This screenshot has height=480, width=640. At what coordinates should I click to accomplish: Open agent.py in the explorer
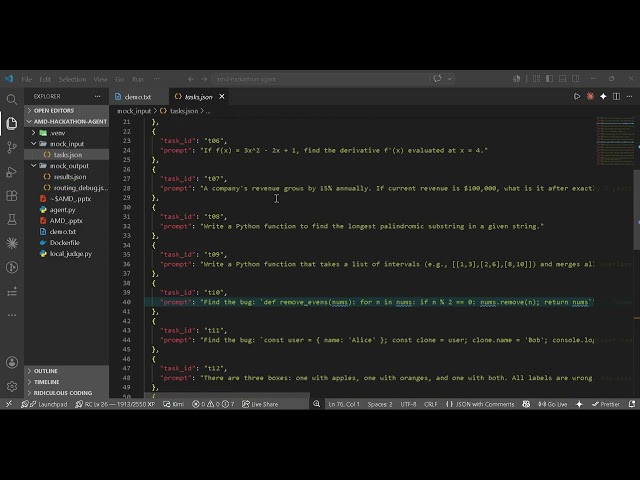(62, 210)
